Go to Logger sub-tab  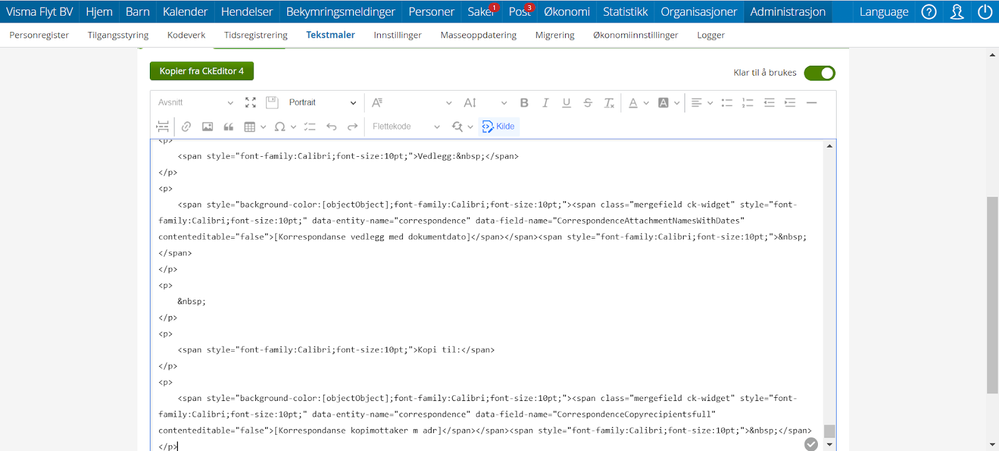click(x=711, y=36)
